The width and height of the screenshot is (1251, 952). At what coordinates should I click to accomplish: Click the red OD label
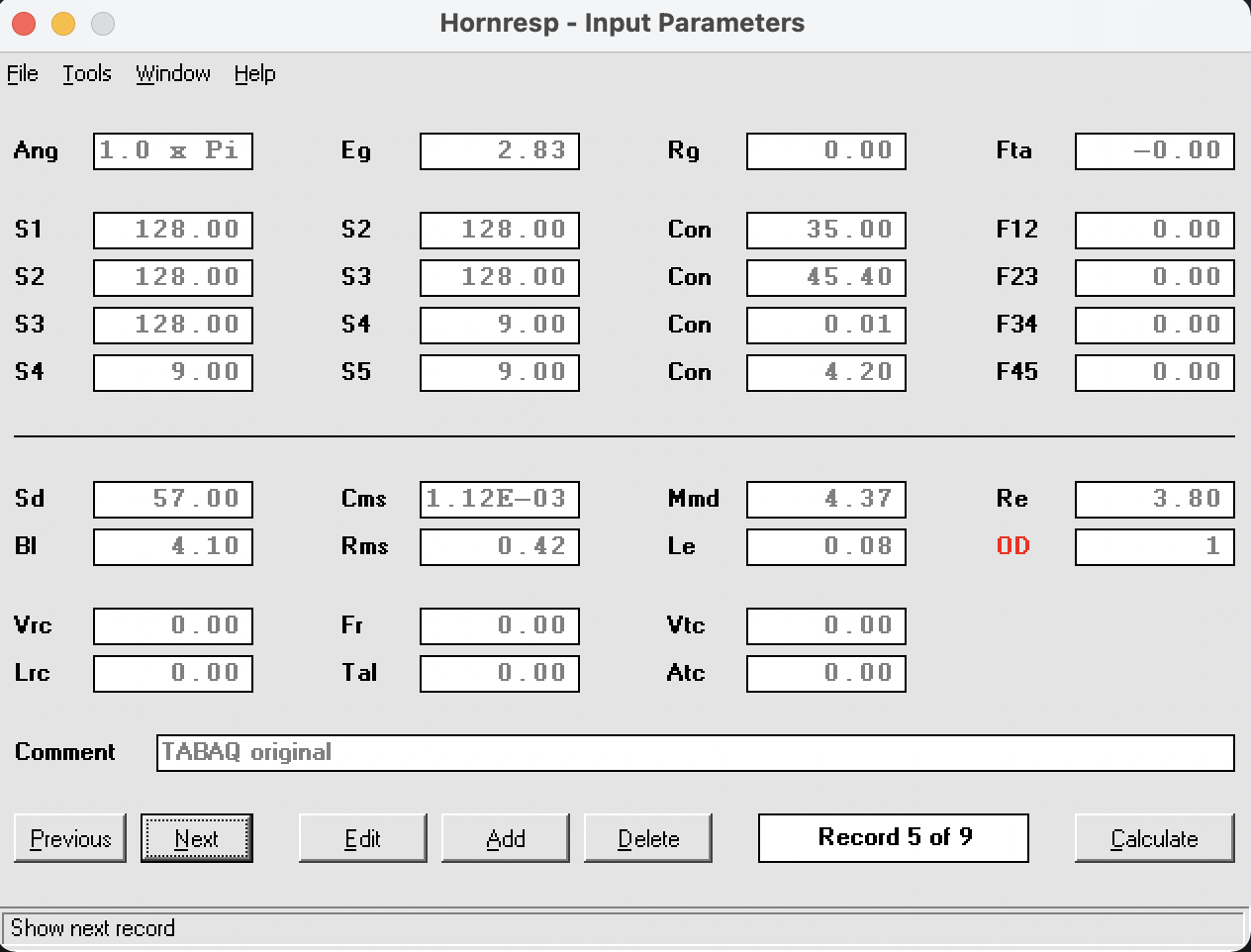click(x=1013, y=546)
